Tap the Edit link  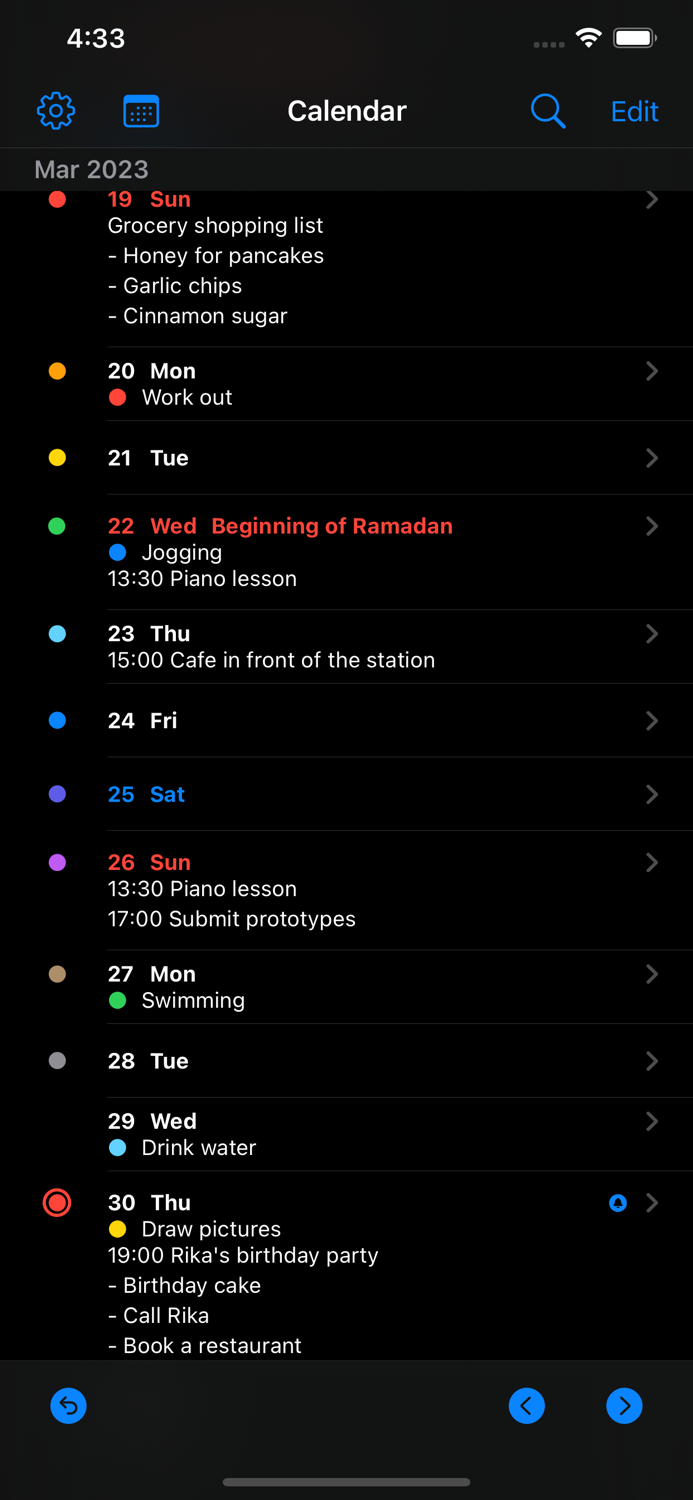[634, 111]
